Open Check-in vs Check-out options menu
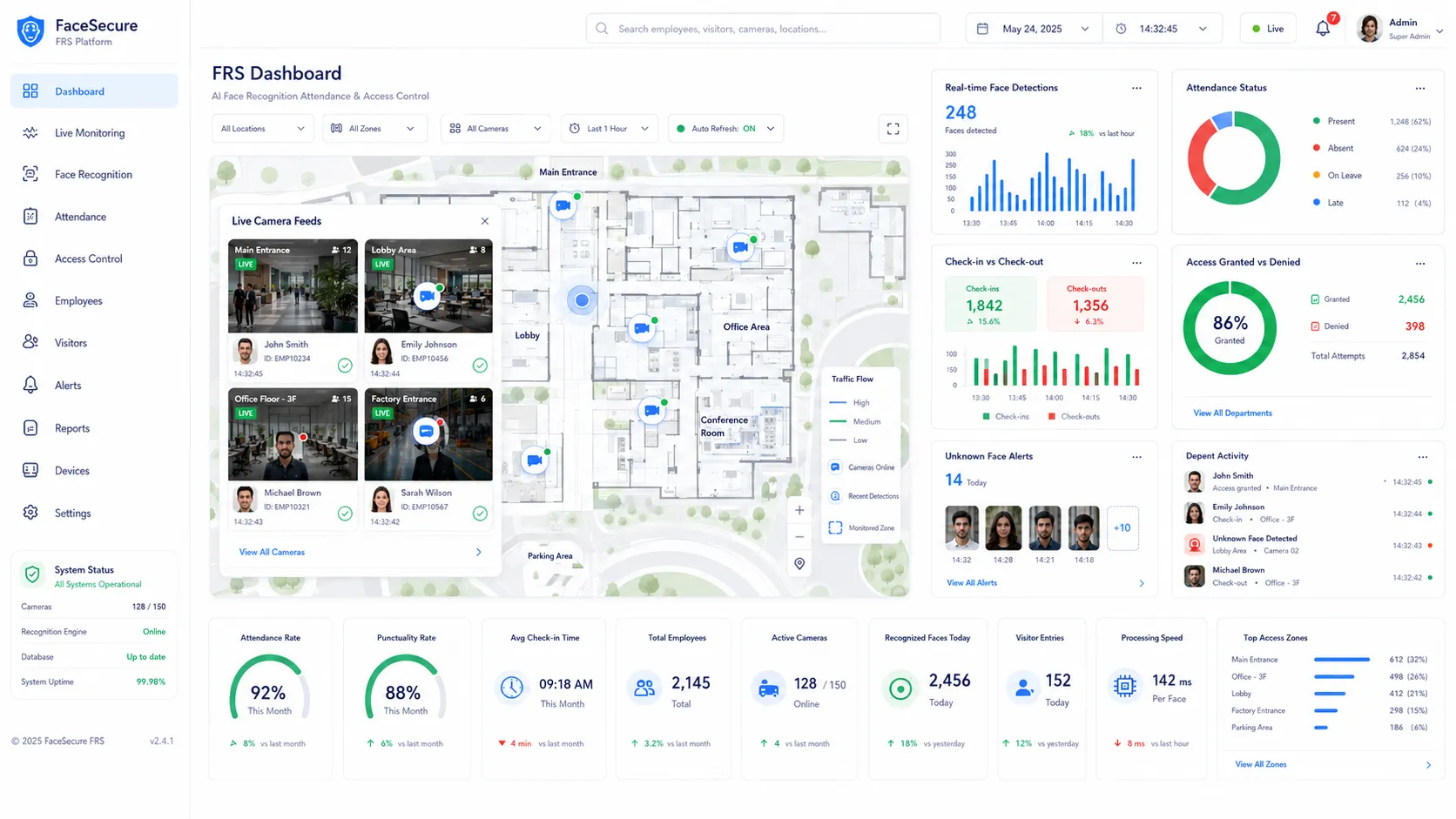This screenshot has width=1456, height=819. click(1136, 262)
